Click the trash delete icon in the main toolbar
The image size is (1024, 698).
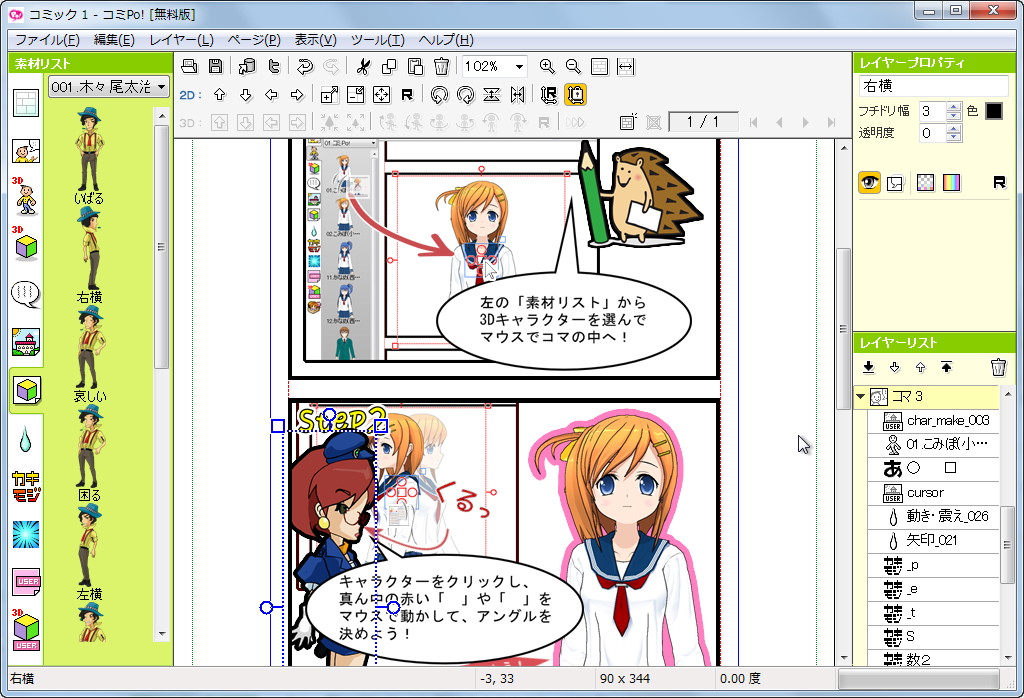click(x=440, y=67)
